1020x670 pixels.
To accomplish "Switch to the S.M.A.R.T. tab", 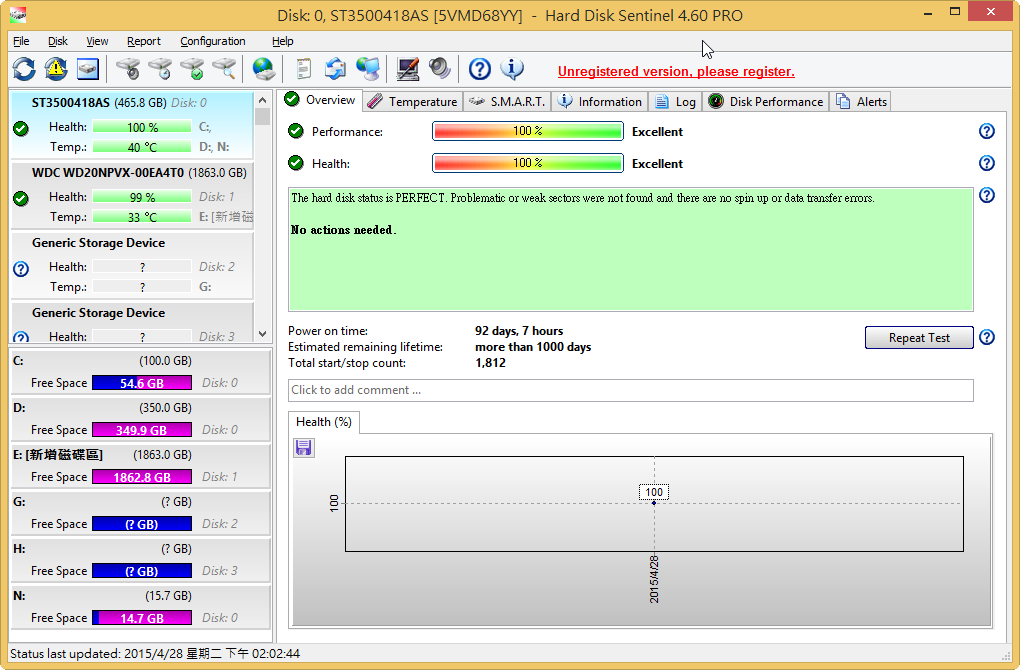I will pos(508,101).
